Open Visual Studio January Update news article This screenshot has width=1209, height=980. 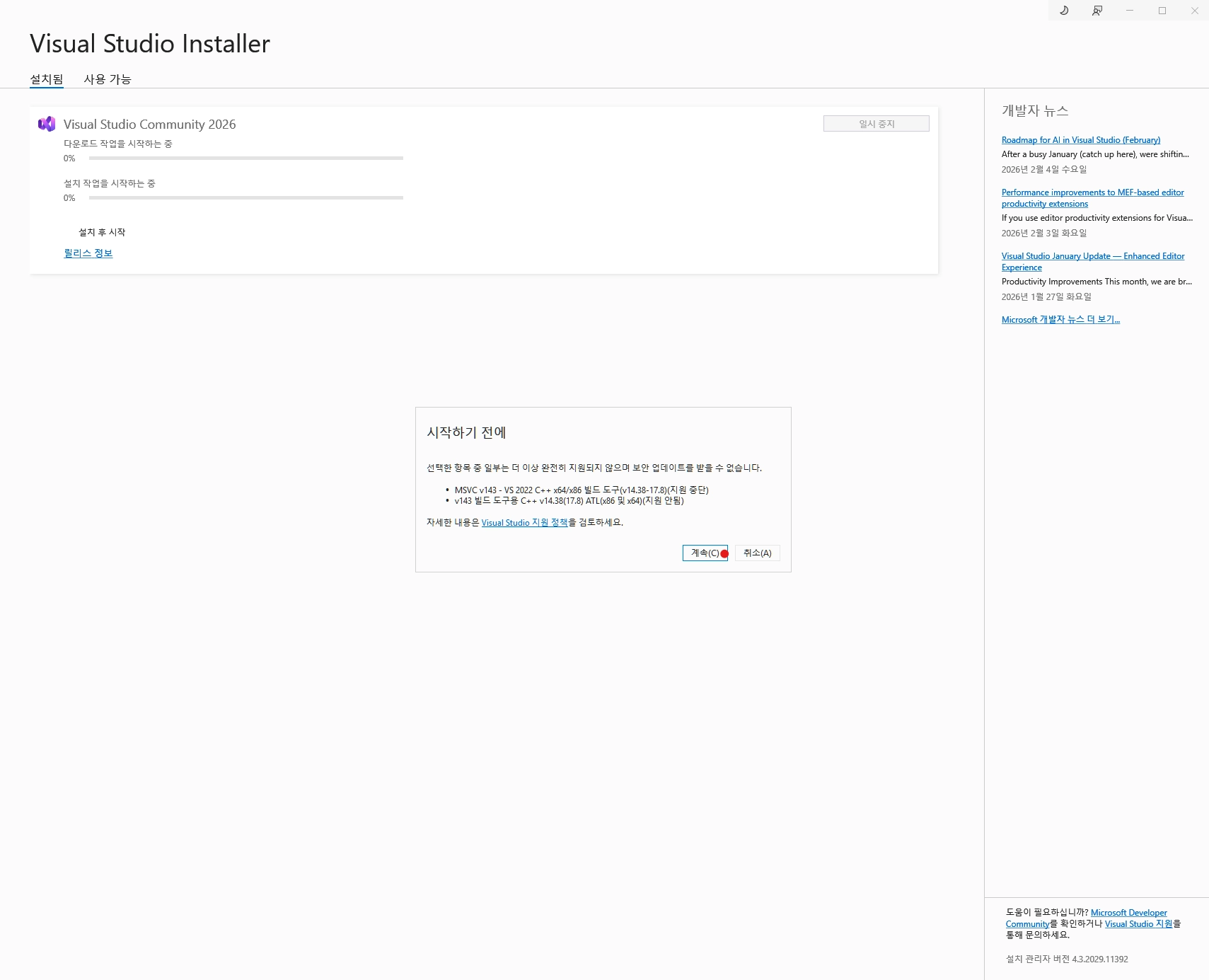[x=1093, y=262]
